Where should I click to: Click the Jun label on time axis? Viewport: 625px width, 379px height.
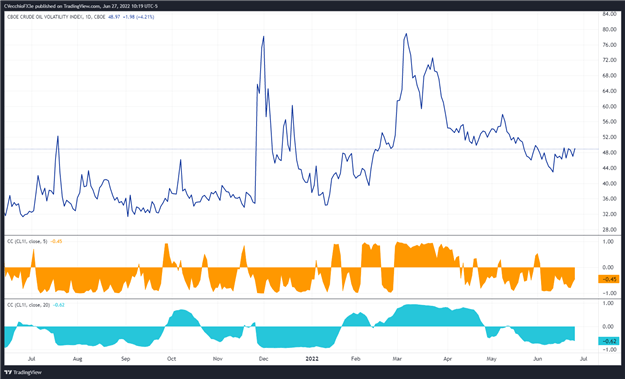(537, 359)
